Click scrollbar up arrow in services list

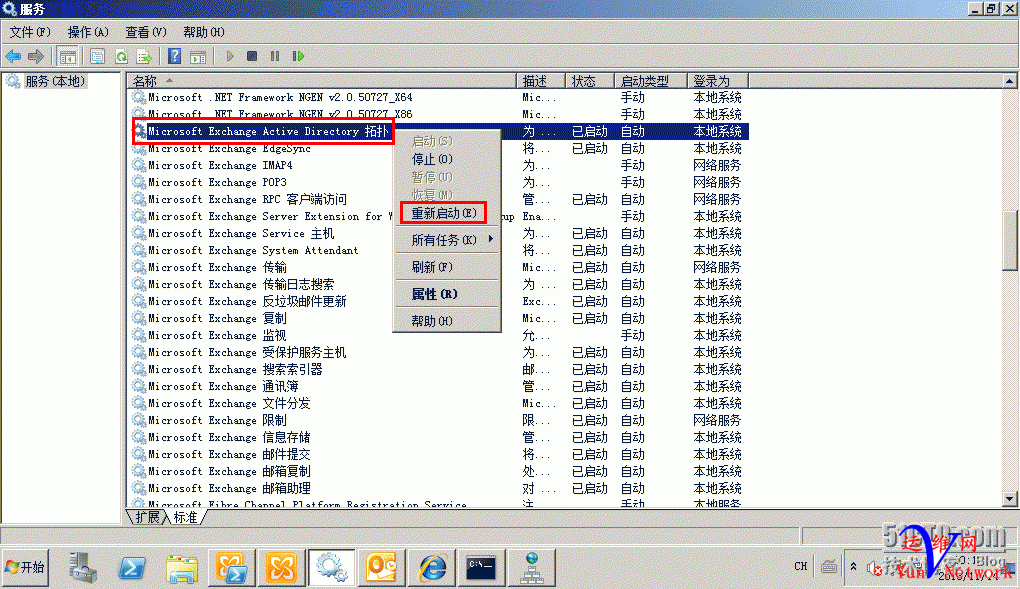pos(1010,81)
